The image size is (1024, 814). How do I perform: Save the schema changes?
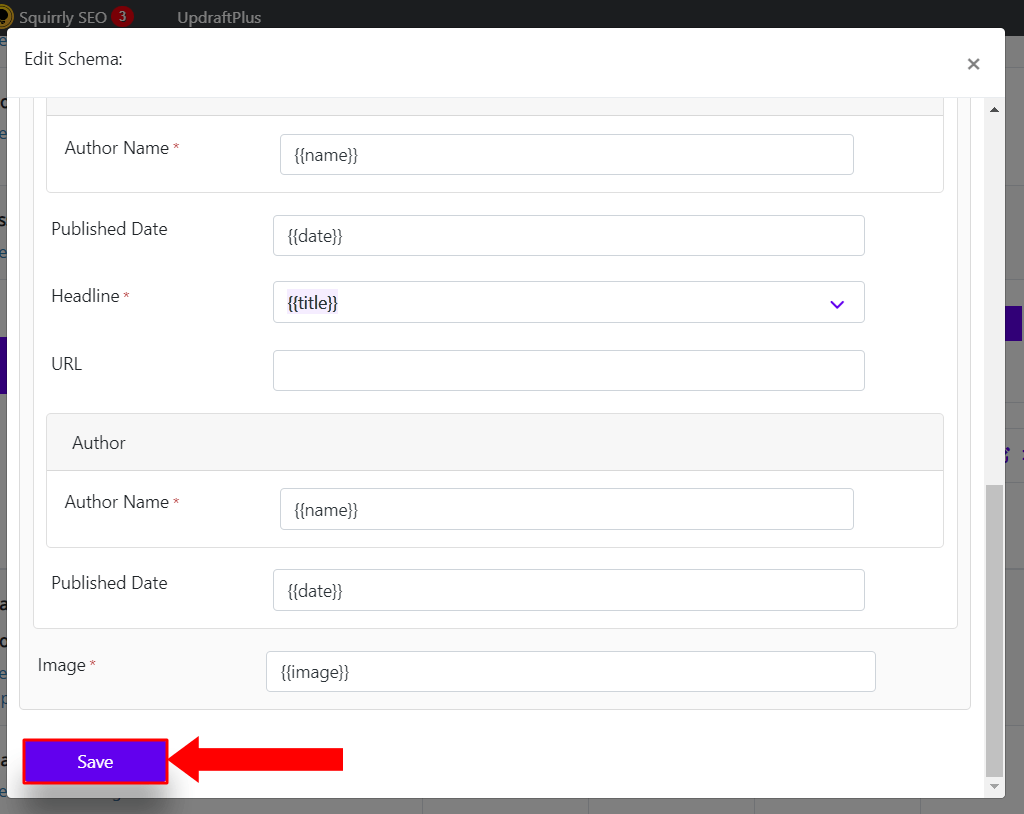pyautogui.click(x=95, y=762)
